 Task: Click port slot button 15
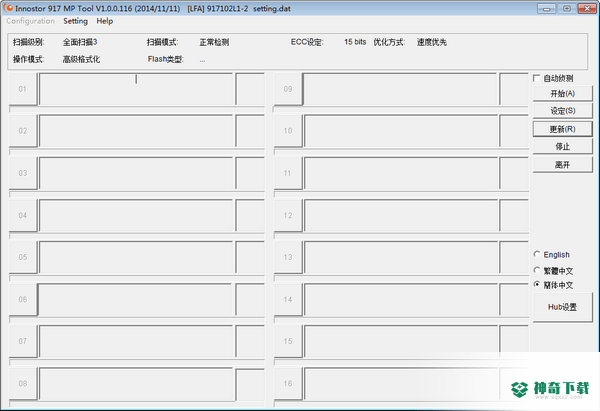coord(288,341)
